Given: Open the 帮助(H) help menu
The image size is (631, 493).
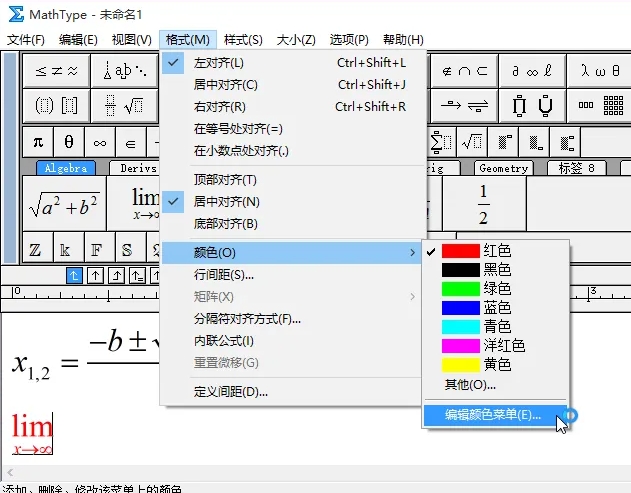Looking at the screenshot, I should coord(403,40).
